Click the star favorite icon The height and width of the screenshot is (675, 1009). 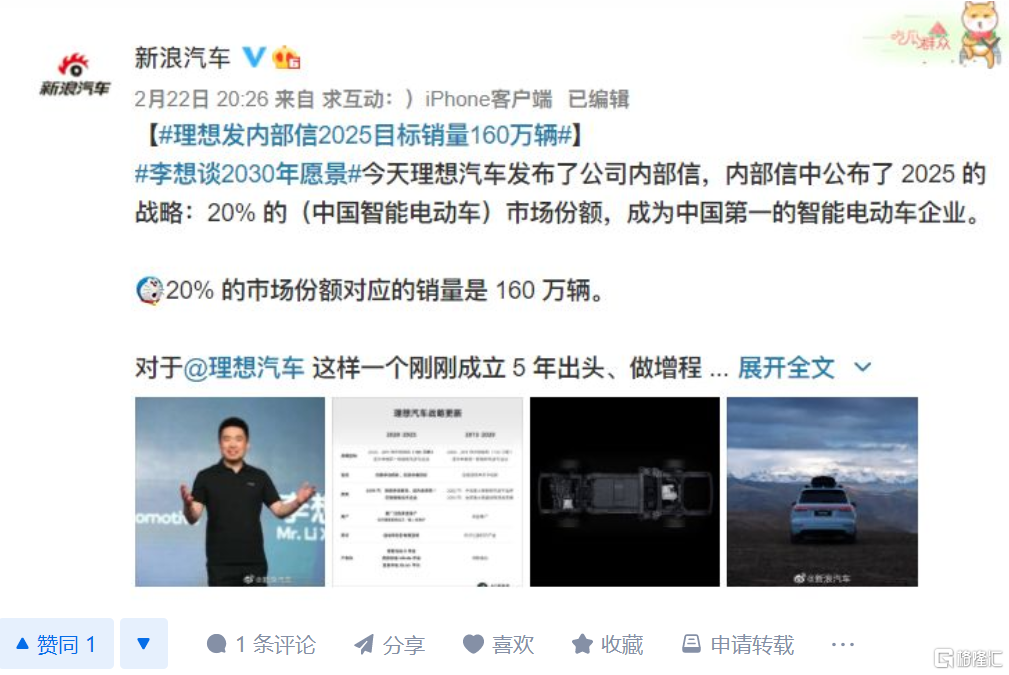tap(582, 643)
